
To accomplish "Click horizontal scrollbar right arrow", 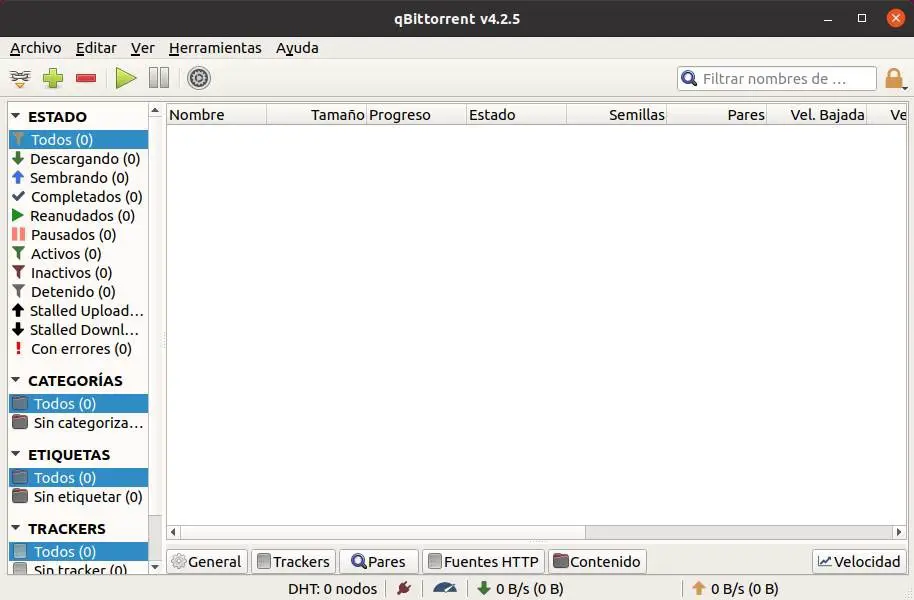I will [x=899, y=532].
